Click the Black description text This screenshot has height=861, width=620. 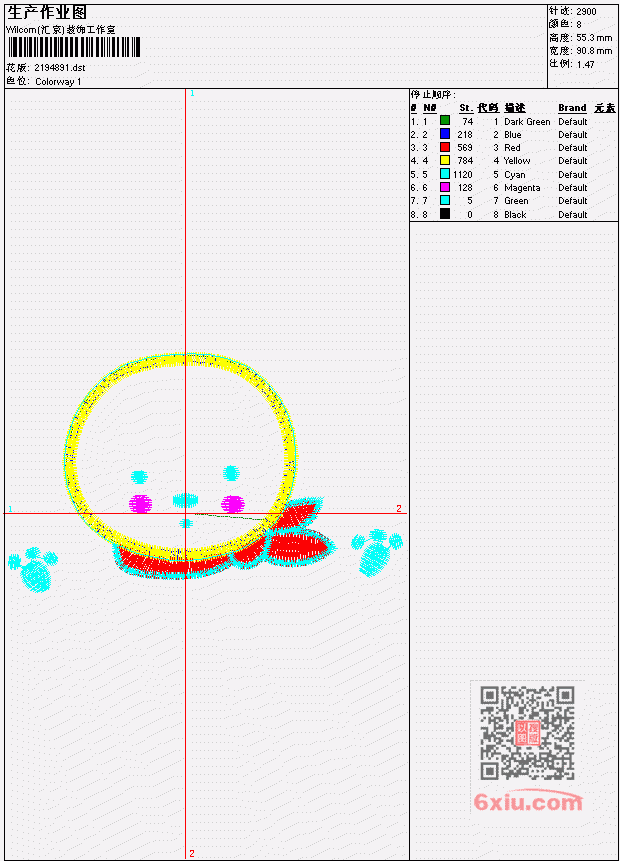515,215
